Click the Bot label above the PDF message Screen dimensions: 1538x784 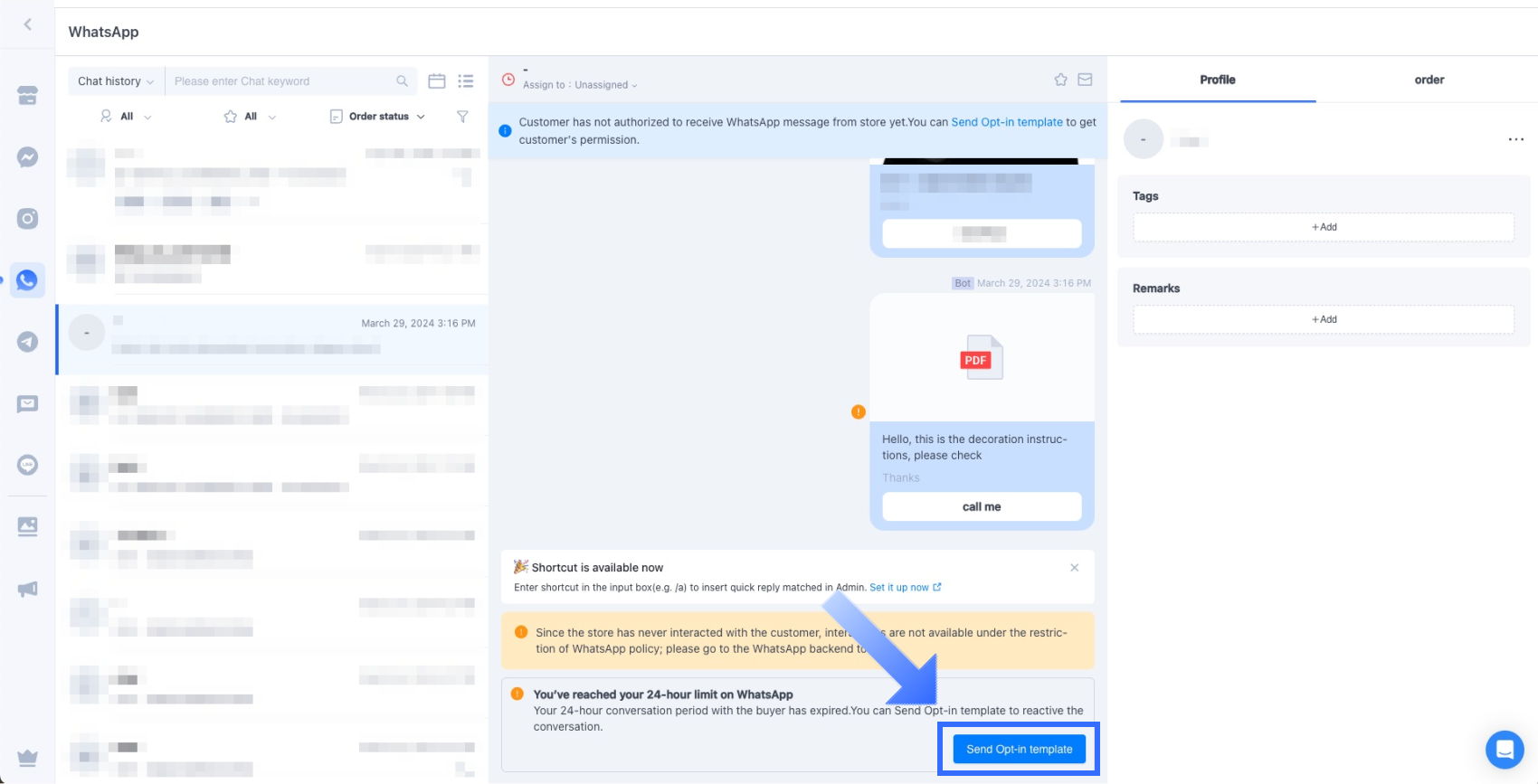pyautogui.click(x=963, y=283)
